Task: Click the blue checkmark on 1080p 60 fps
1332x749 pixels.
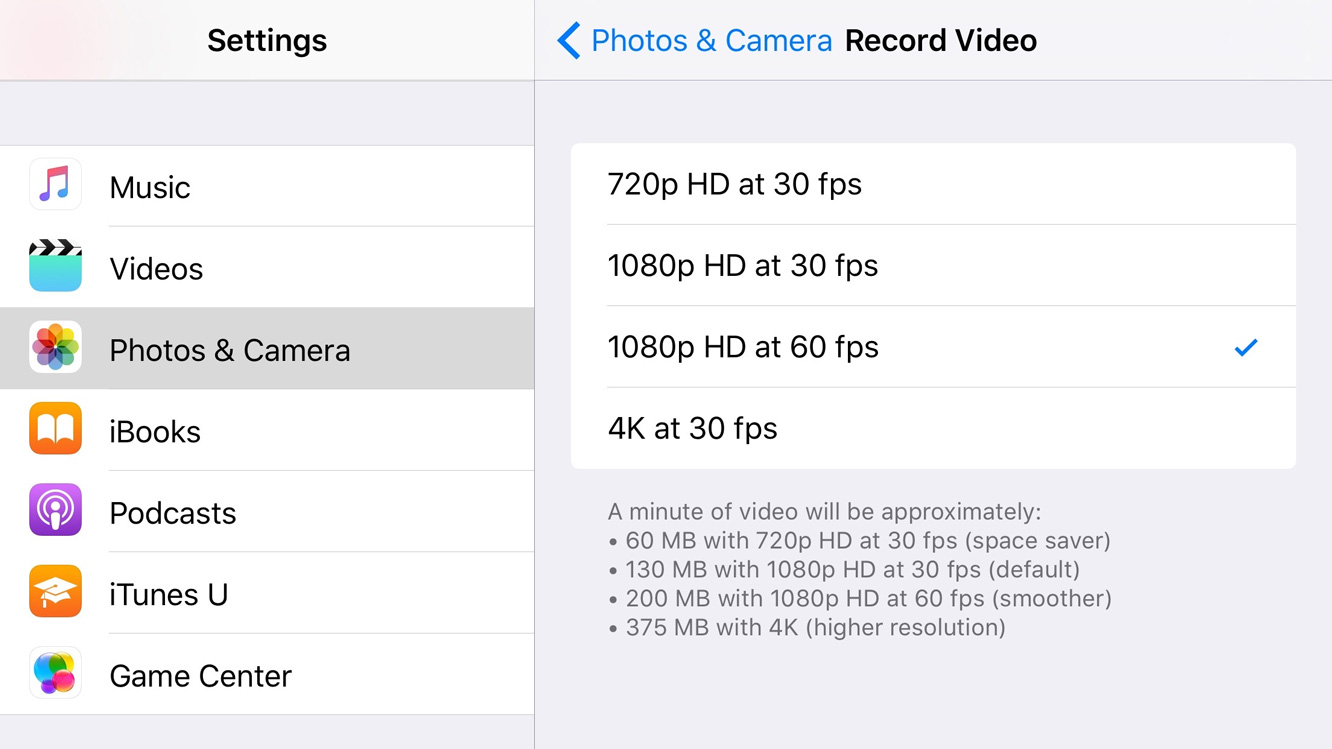Action: coord(1246,348)
